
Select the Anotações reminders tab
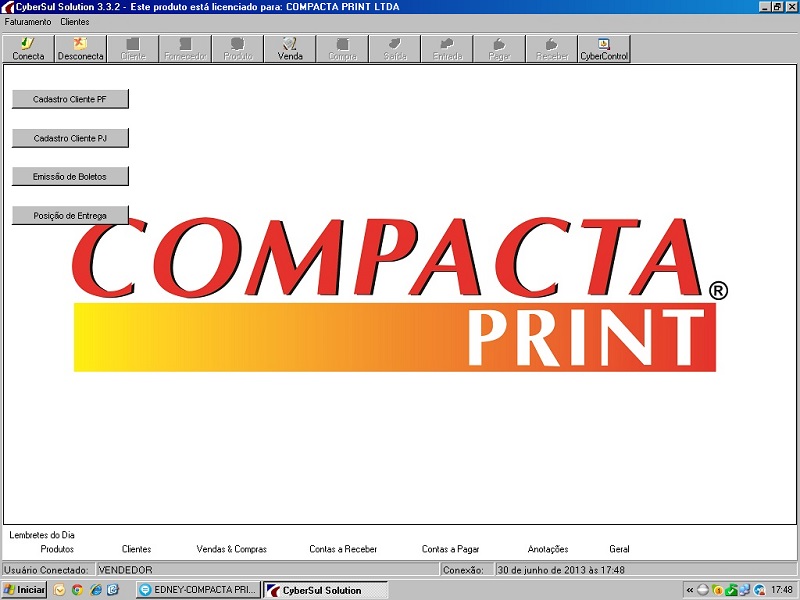pos(548,549)
